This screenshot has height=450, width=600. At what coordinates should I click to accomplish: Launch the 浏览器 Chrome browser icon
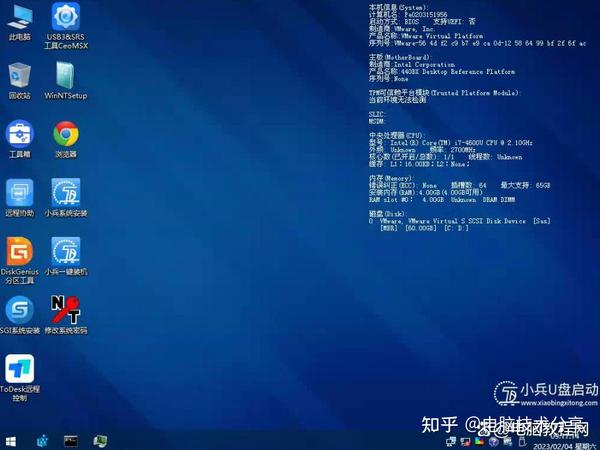(x=66, y=139)
